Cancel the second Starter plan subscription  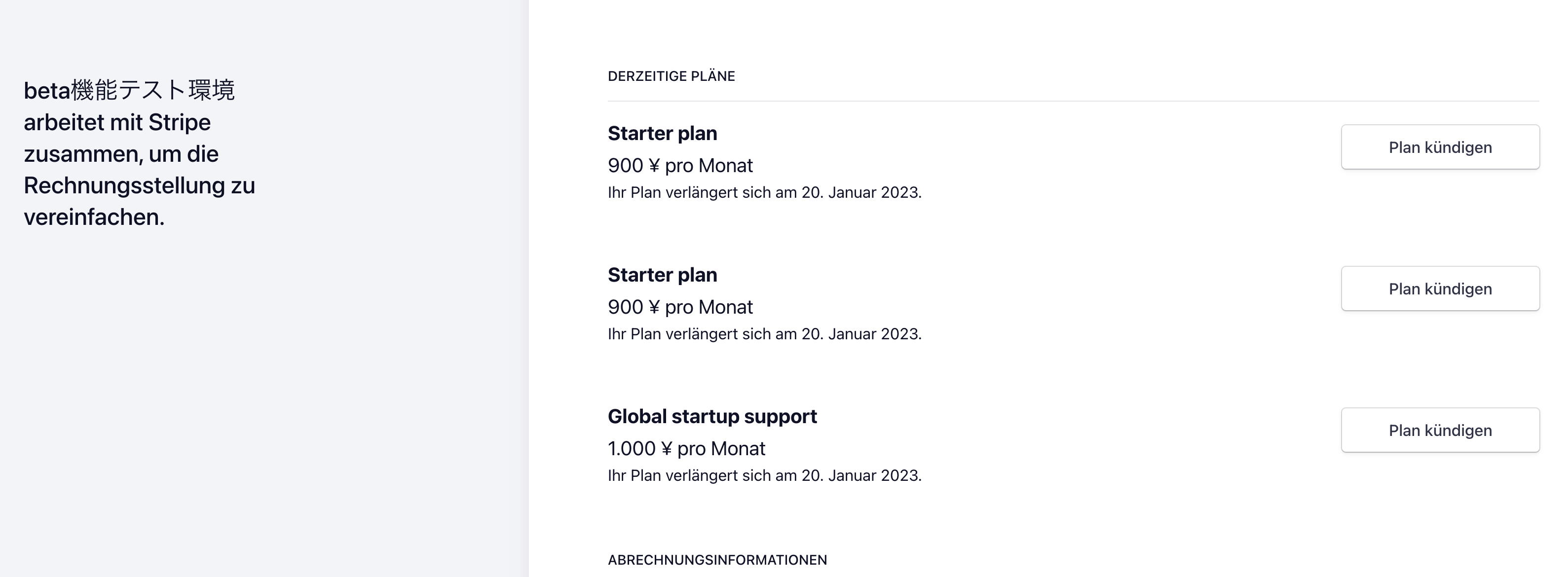pos(1440,288)
